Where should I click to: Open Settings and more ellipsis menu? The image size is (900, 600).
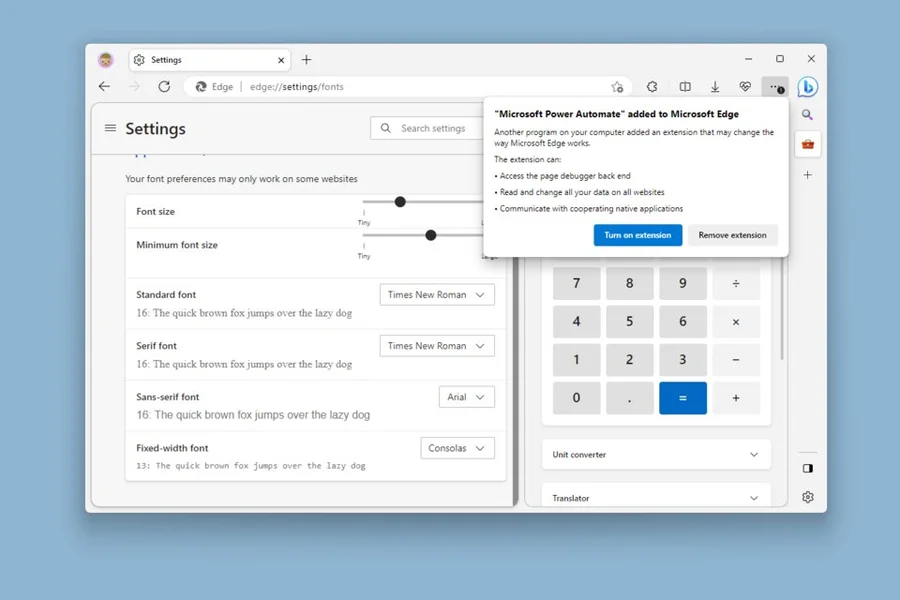tap(775, 87)
